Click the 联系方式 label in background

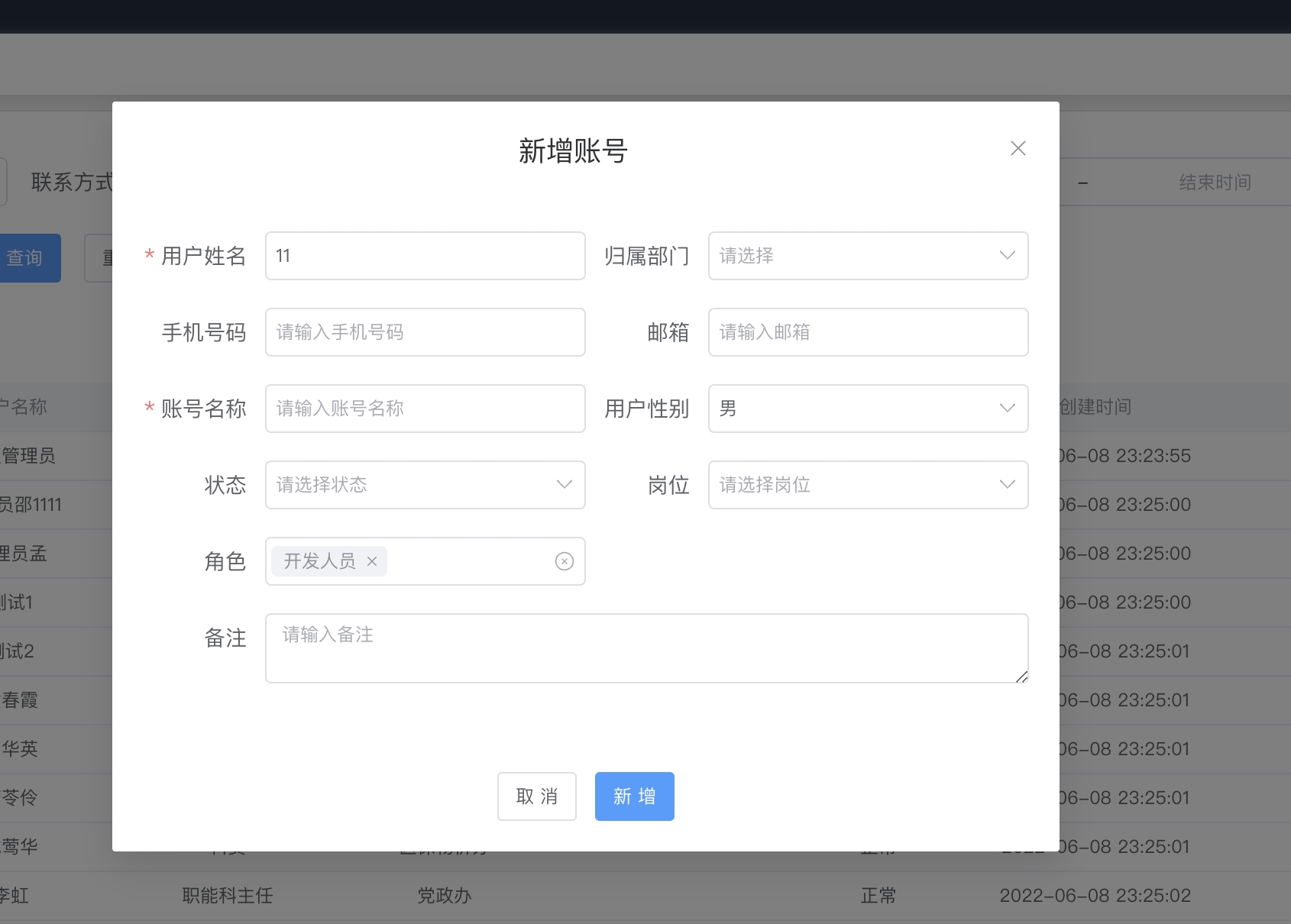pyautogui.click(x=72, y=183)
